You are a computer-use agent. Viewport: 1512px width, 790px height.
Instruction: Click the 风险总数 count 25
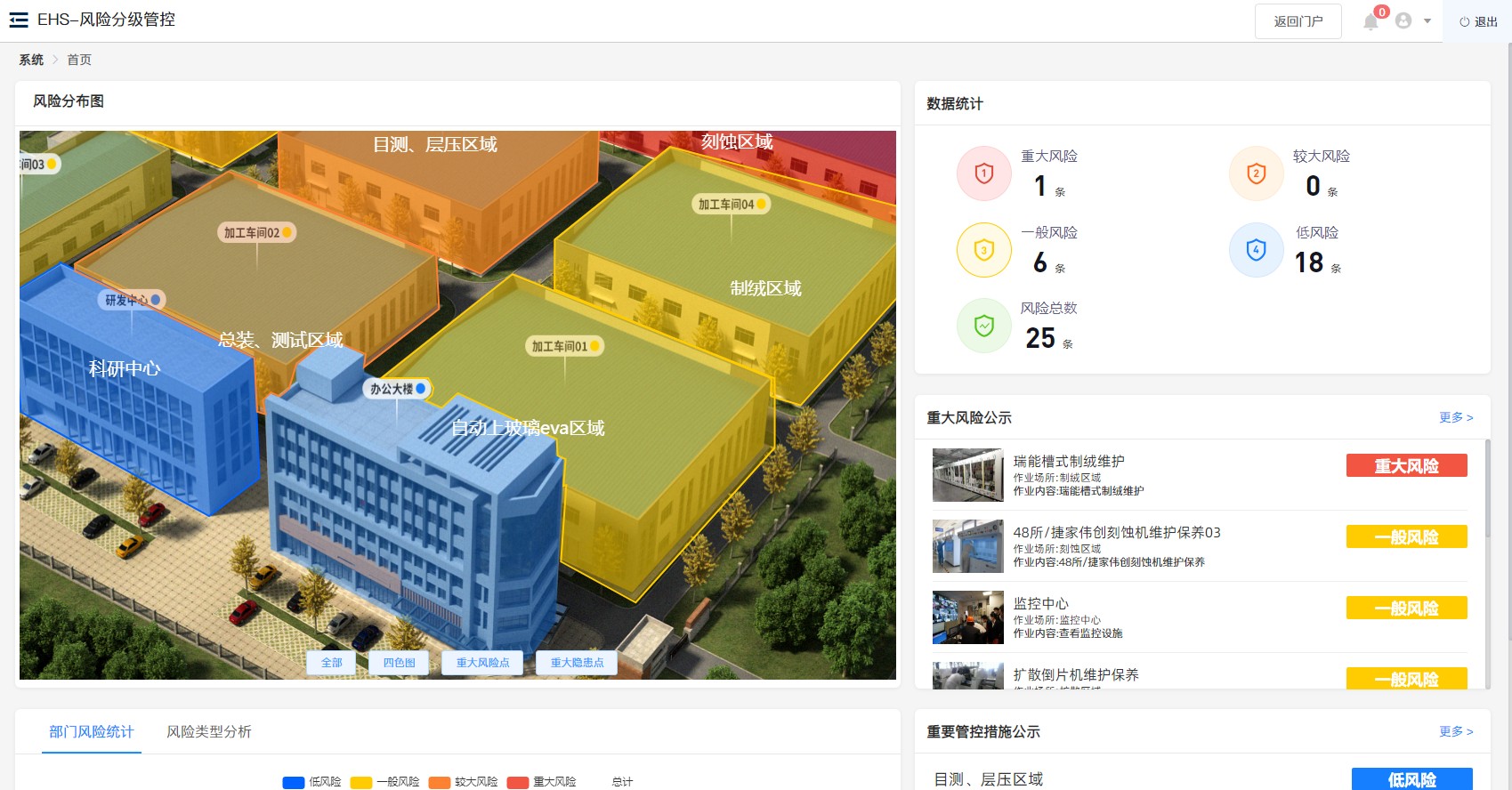pos(1040,338)
